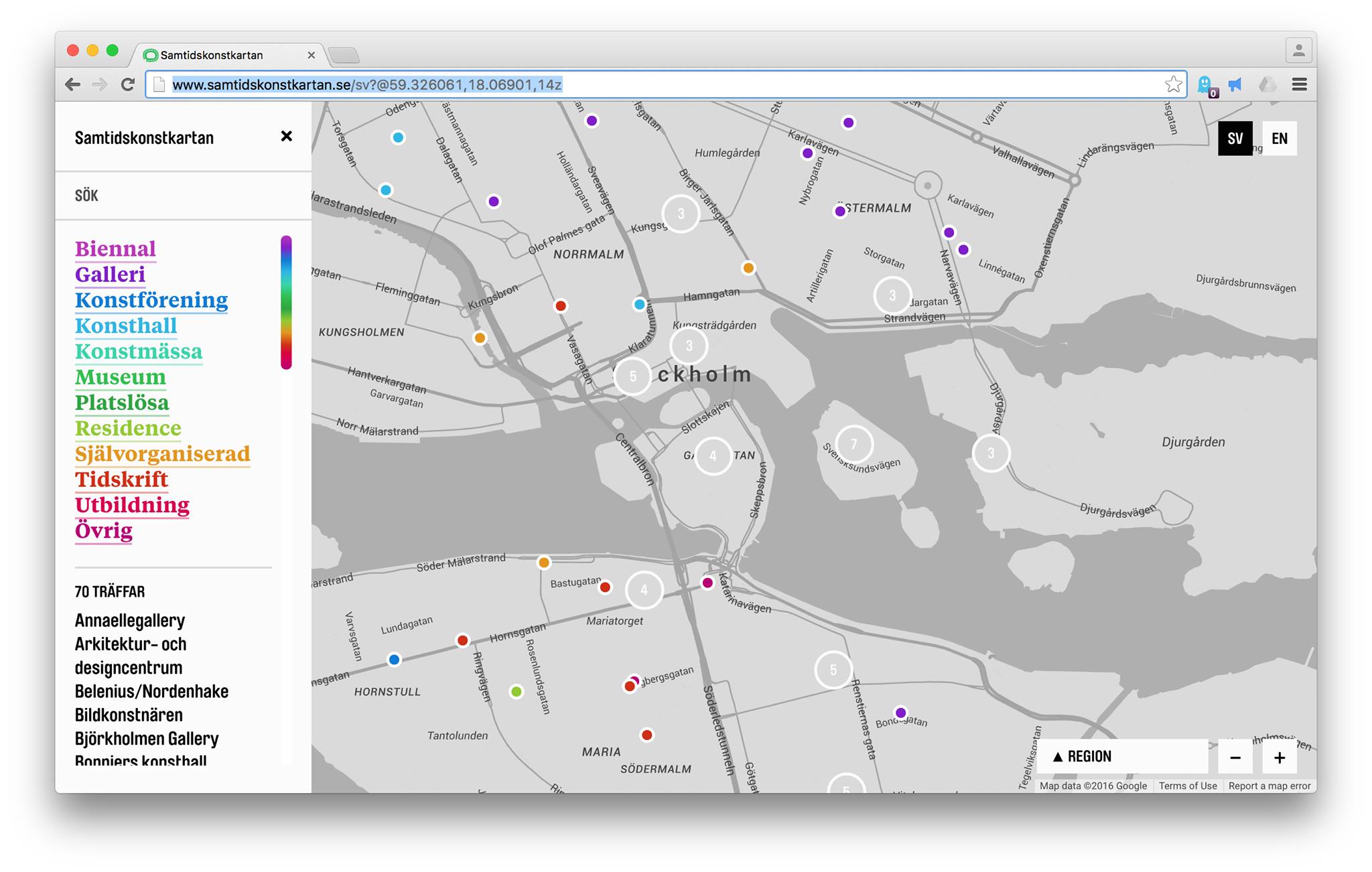The width and height of the screenshot is (1372, 872).
Task: Reload the page
Action: tap(128, 84)
